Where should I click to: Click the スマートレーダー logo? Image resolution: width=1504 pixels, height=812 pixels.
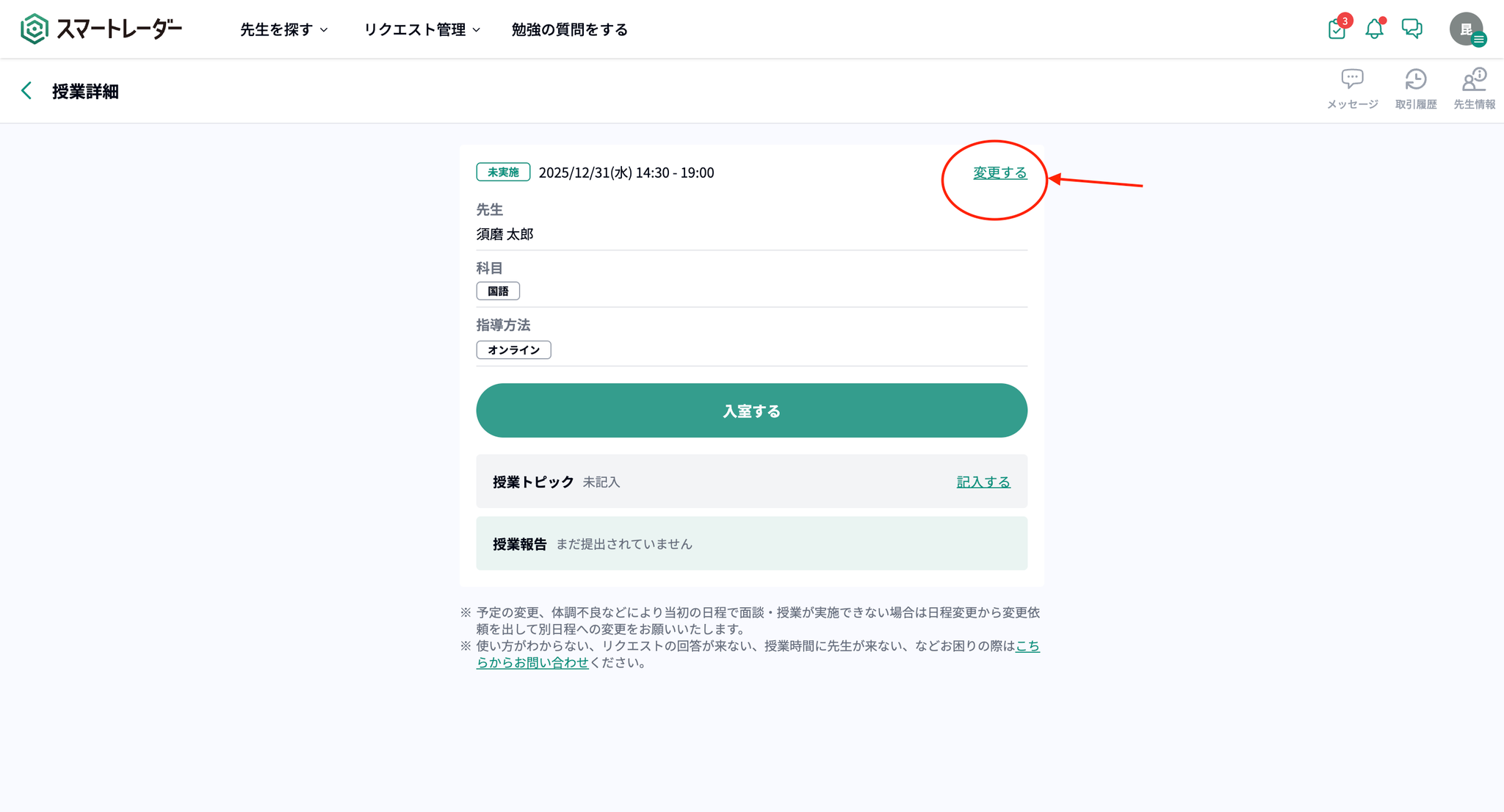(x=101, y=29)
